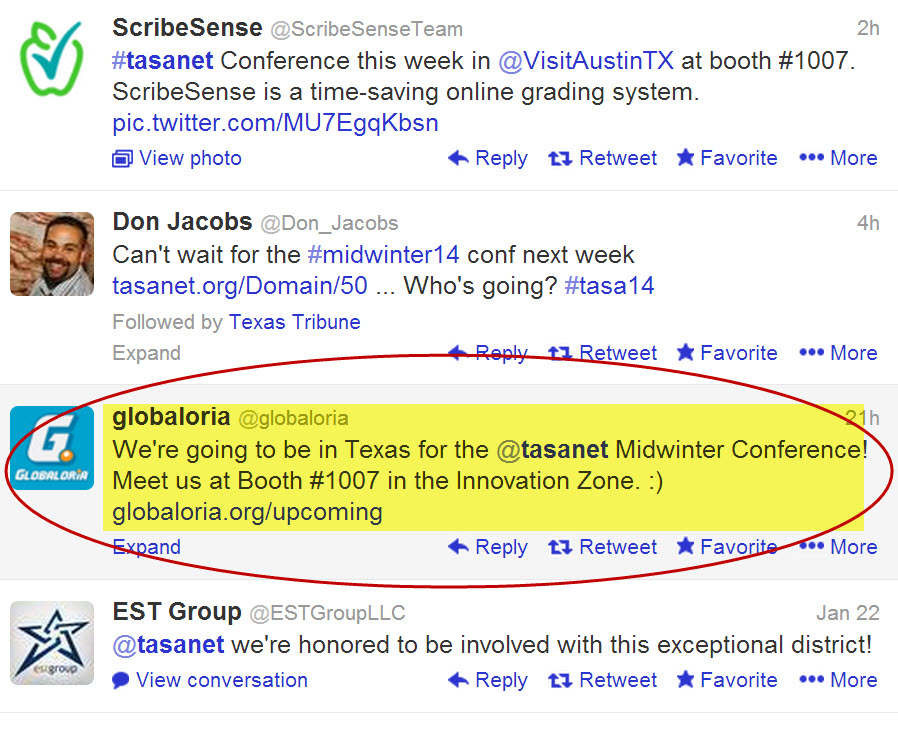This screenshot has width=898, height=729.
Task: Retweet the ScribeSense tweet
Action: click(602, 158)
